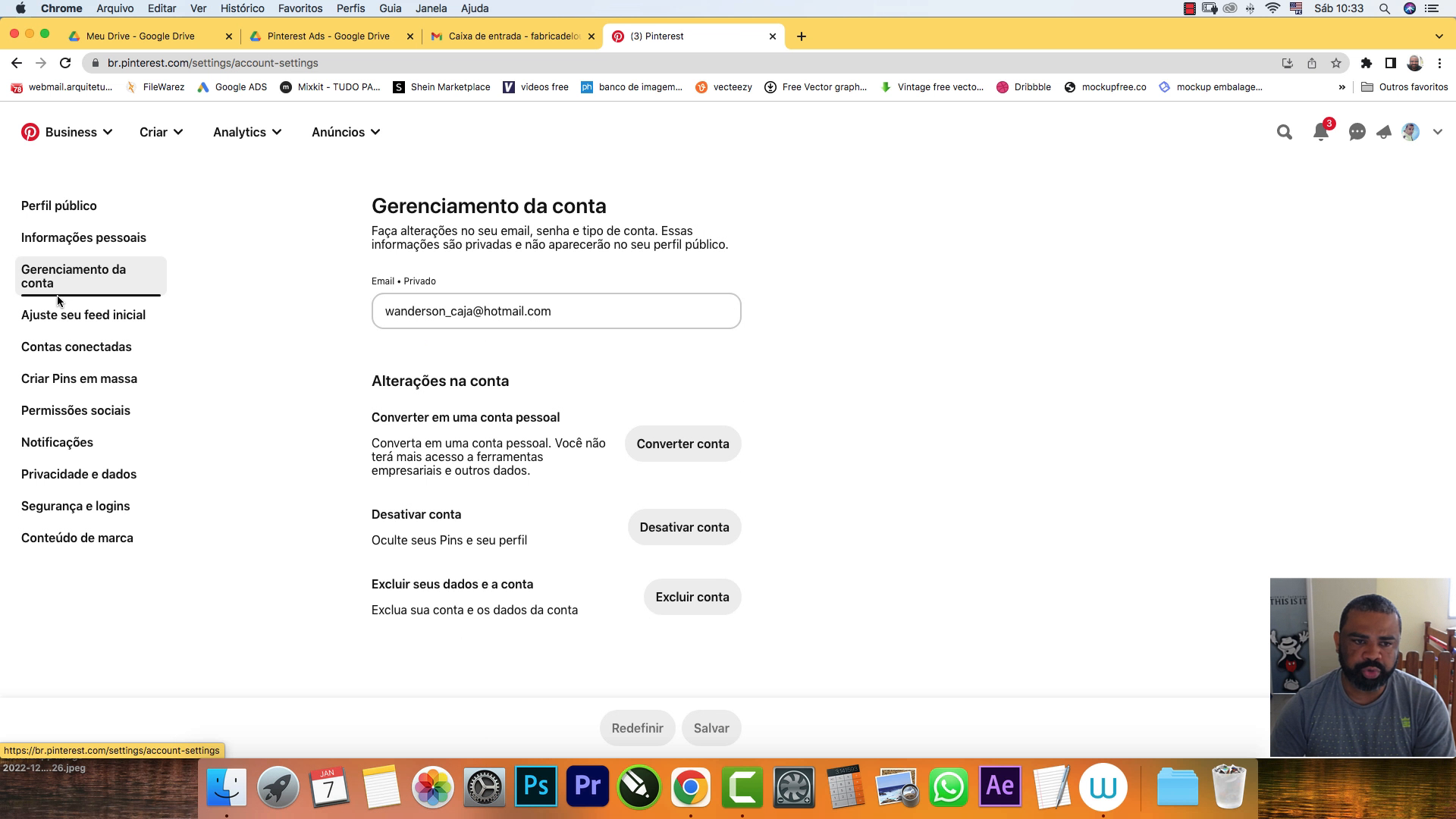Reload the current page
This screenshot has height=819, width=1456.
click(64, 62)
